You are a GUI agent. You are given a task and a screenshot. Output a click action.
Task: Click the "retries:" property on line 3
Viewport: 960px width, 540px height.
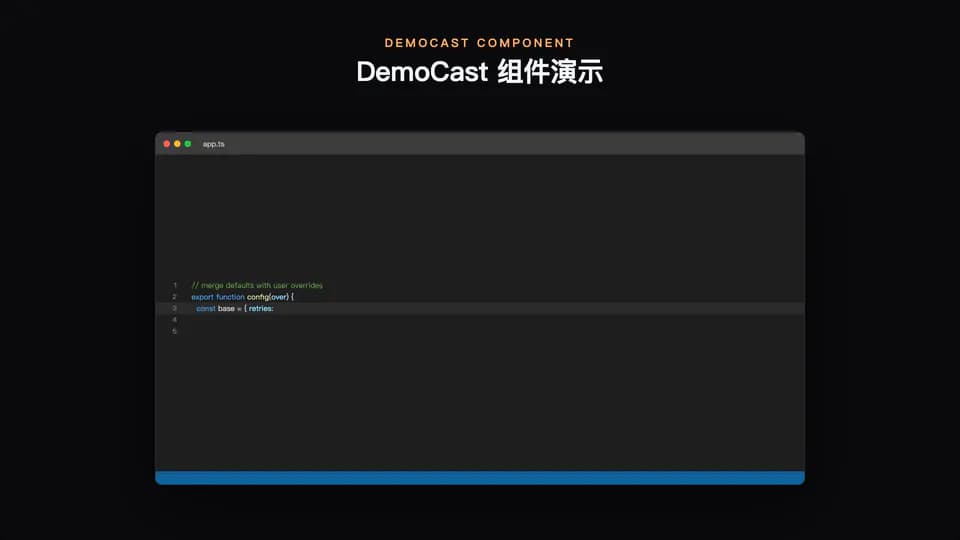click(x=261, y=309)
